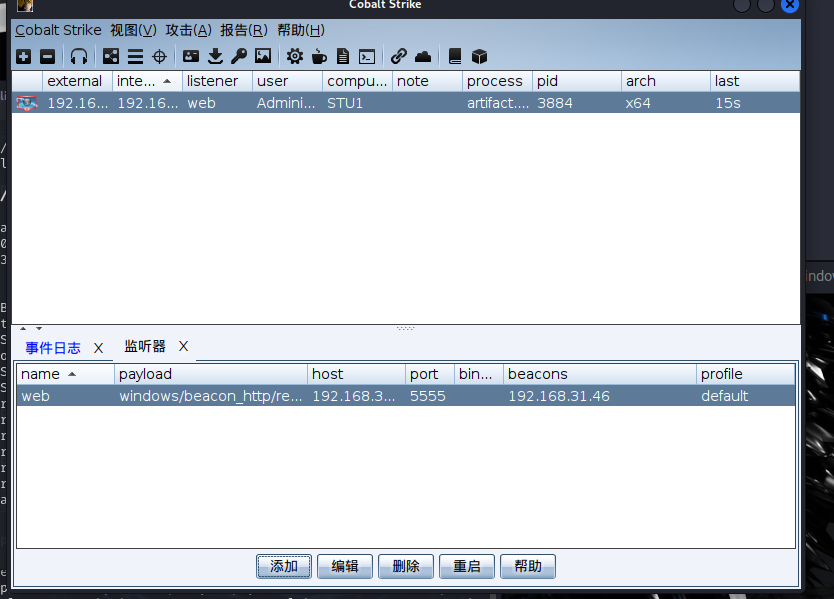Sort listeners by host column

[x=357, y=374]
